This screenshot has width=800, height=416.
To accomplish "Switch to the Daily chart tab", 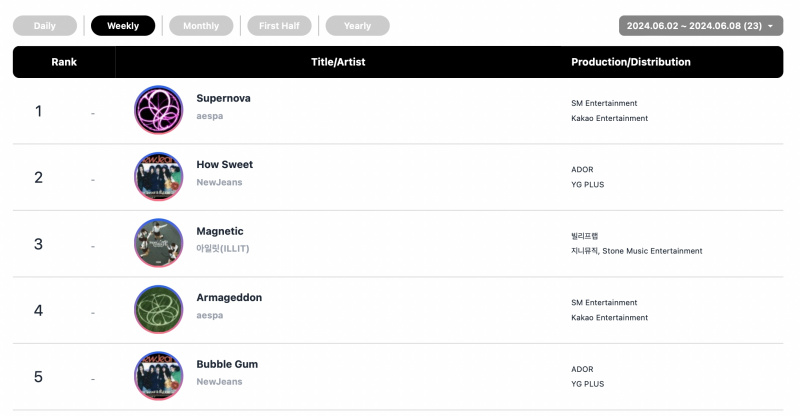I will click(x=45, y=26).
